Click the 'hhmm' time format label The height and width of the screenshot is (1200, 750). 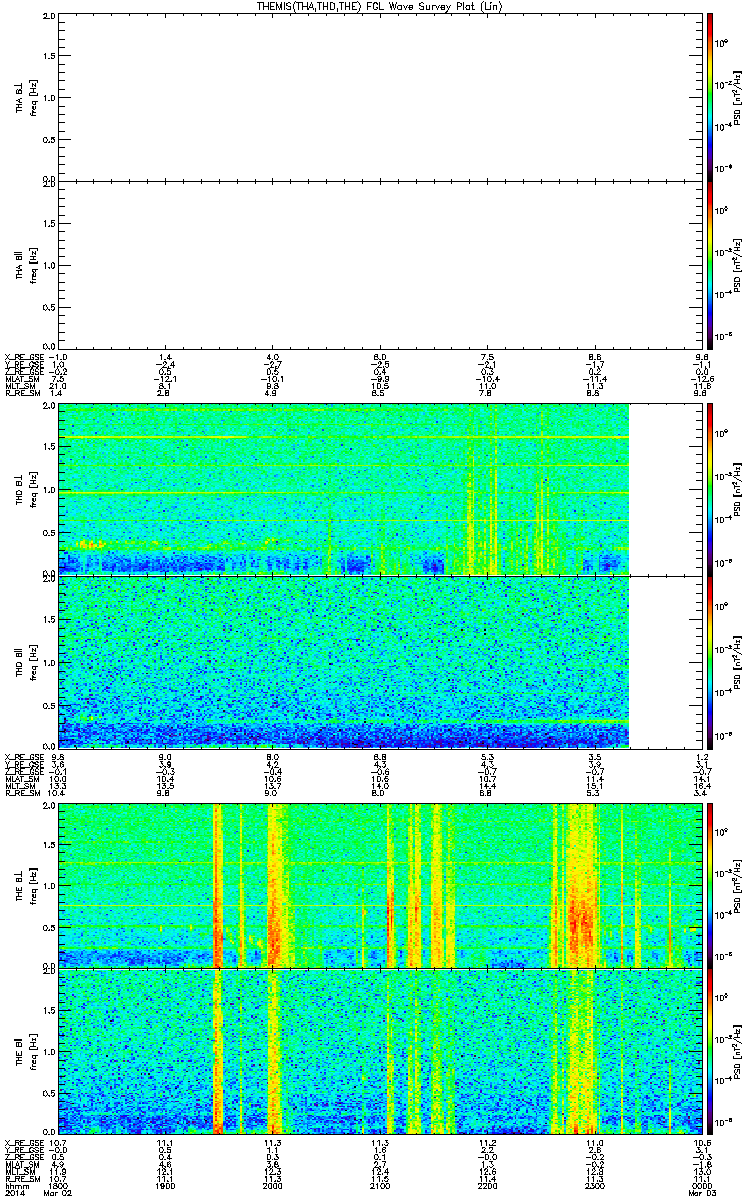point(16,1185)
